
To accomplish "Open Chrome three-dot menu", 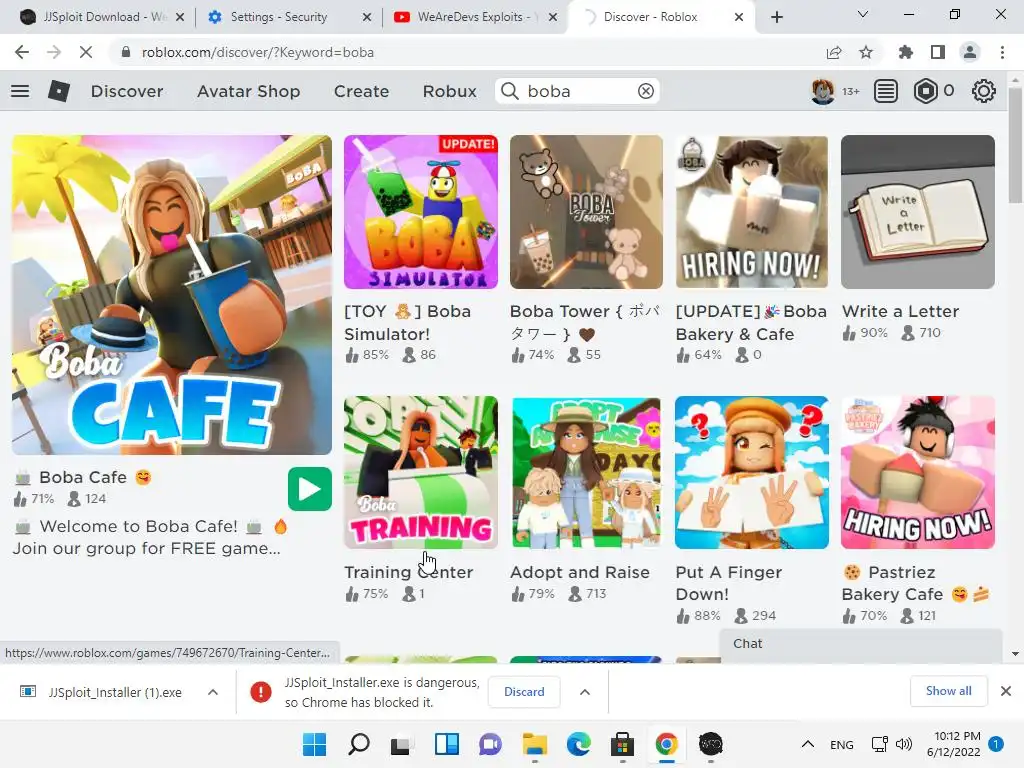I will (1002, 52).
